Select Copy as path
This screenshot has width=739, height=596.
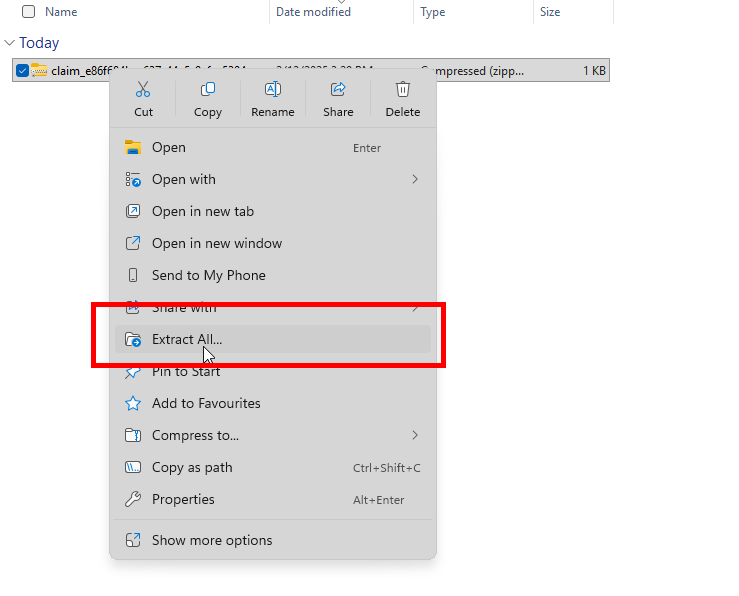[x=192, y=467]
